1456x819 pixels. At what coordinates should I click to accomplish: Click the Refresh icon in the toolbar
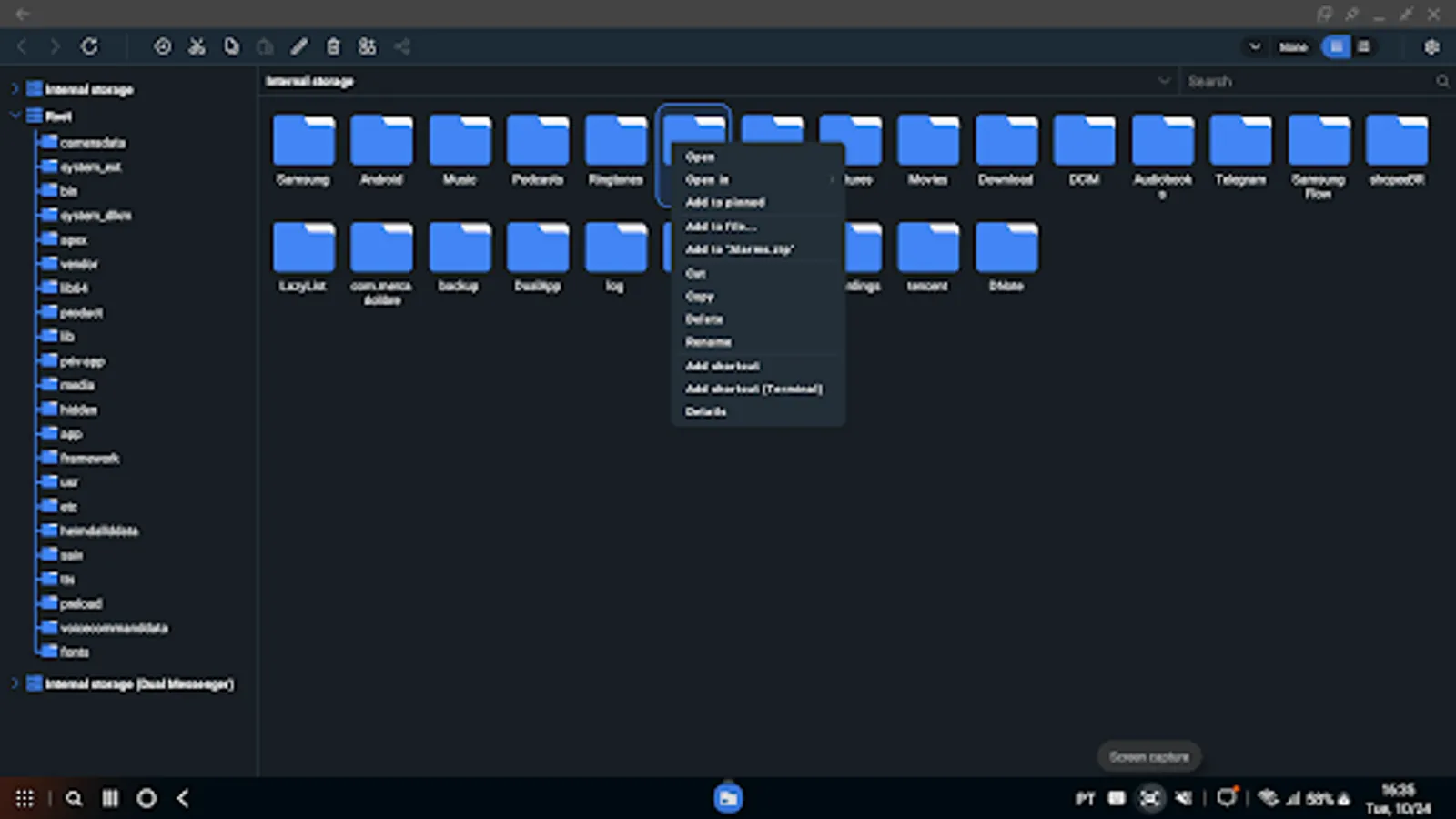pyautogui.click(x=91, y=46)
